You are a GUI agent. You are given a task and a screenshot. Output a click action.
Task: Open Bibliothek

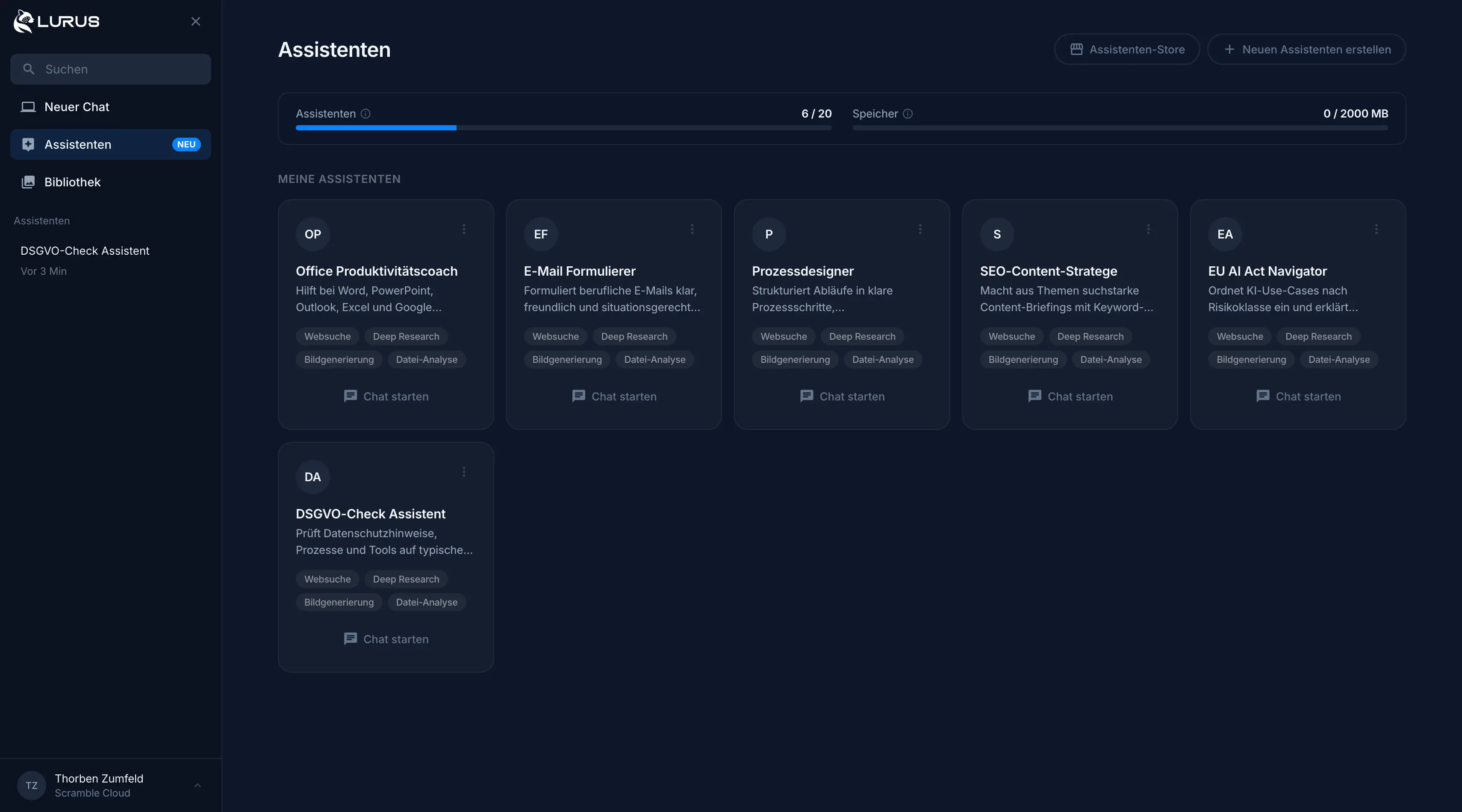coord(111,182)
